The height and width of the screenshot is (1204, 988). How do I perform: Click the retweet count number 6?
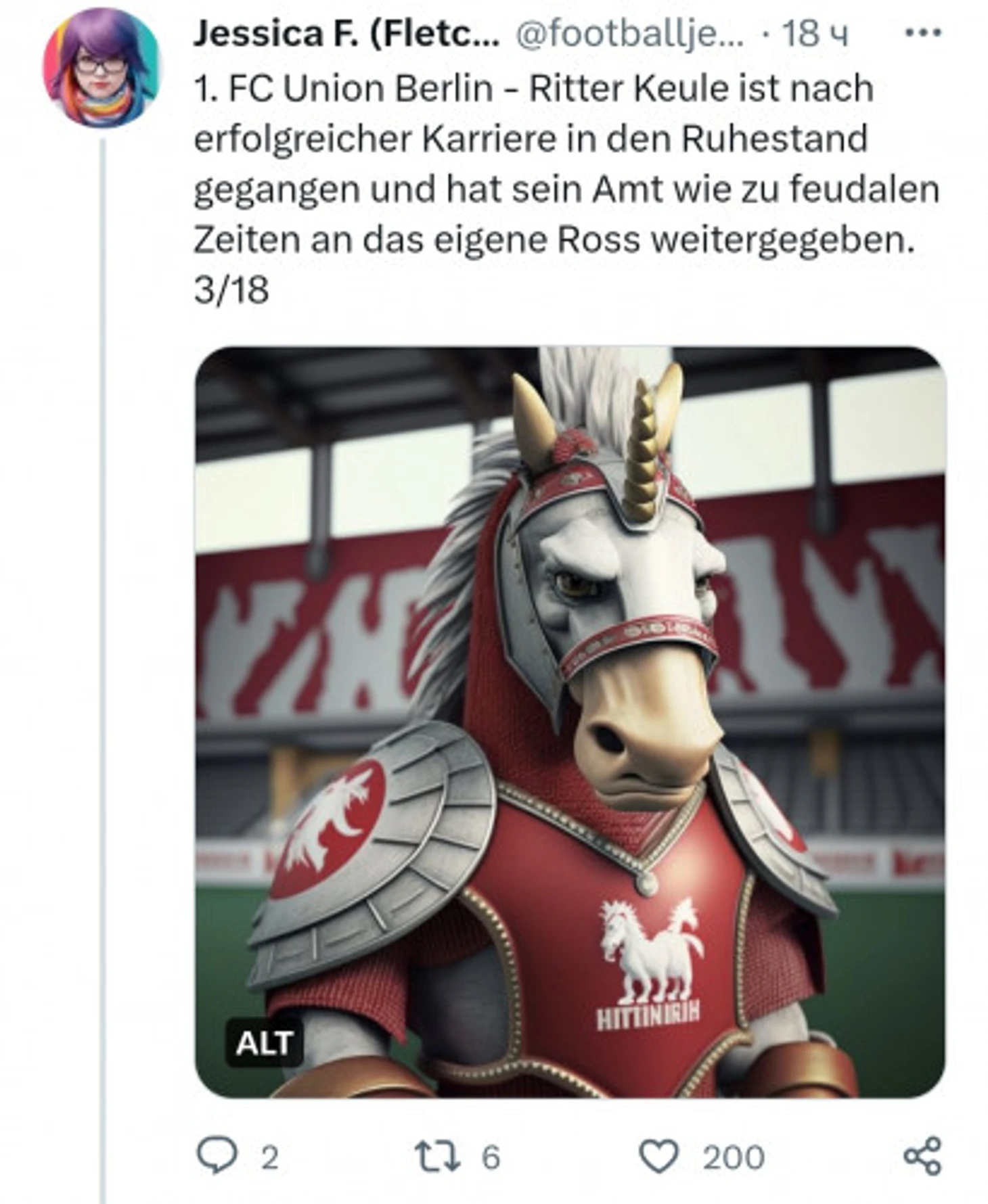491,1157
